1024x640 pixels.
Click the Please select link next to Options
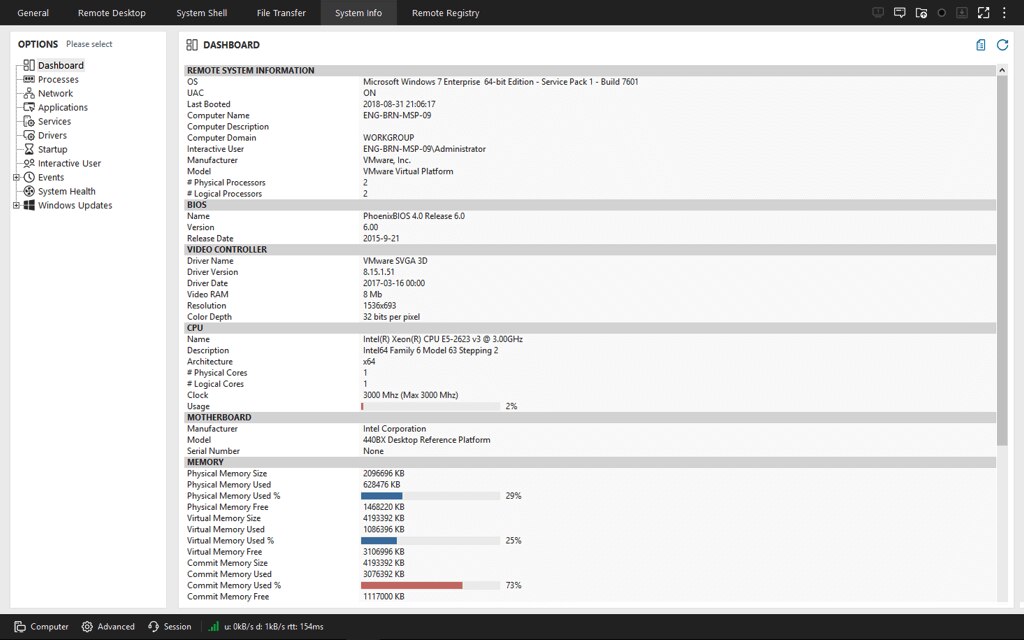point(89,44)
